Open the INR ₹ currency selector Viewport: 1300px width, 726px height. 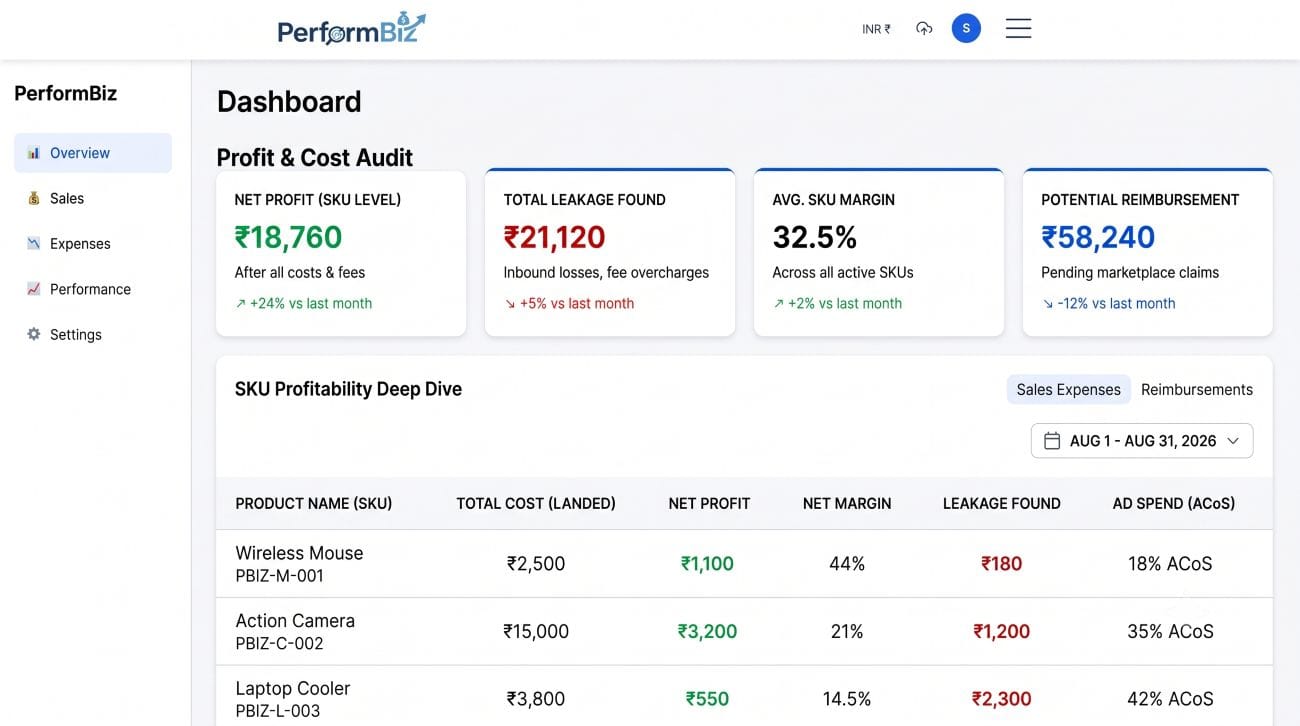(876, 29)
